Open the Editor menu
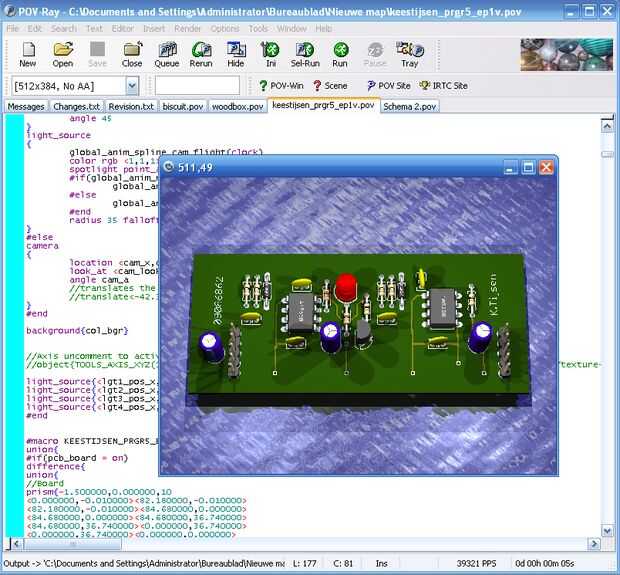 click(123, 28)
